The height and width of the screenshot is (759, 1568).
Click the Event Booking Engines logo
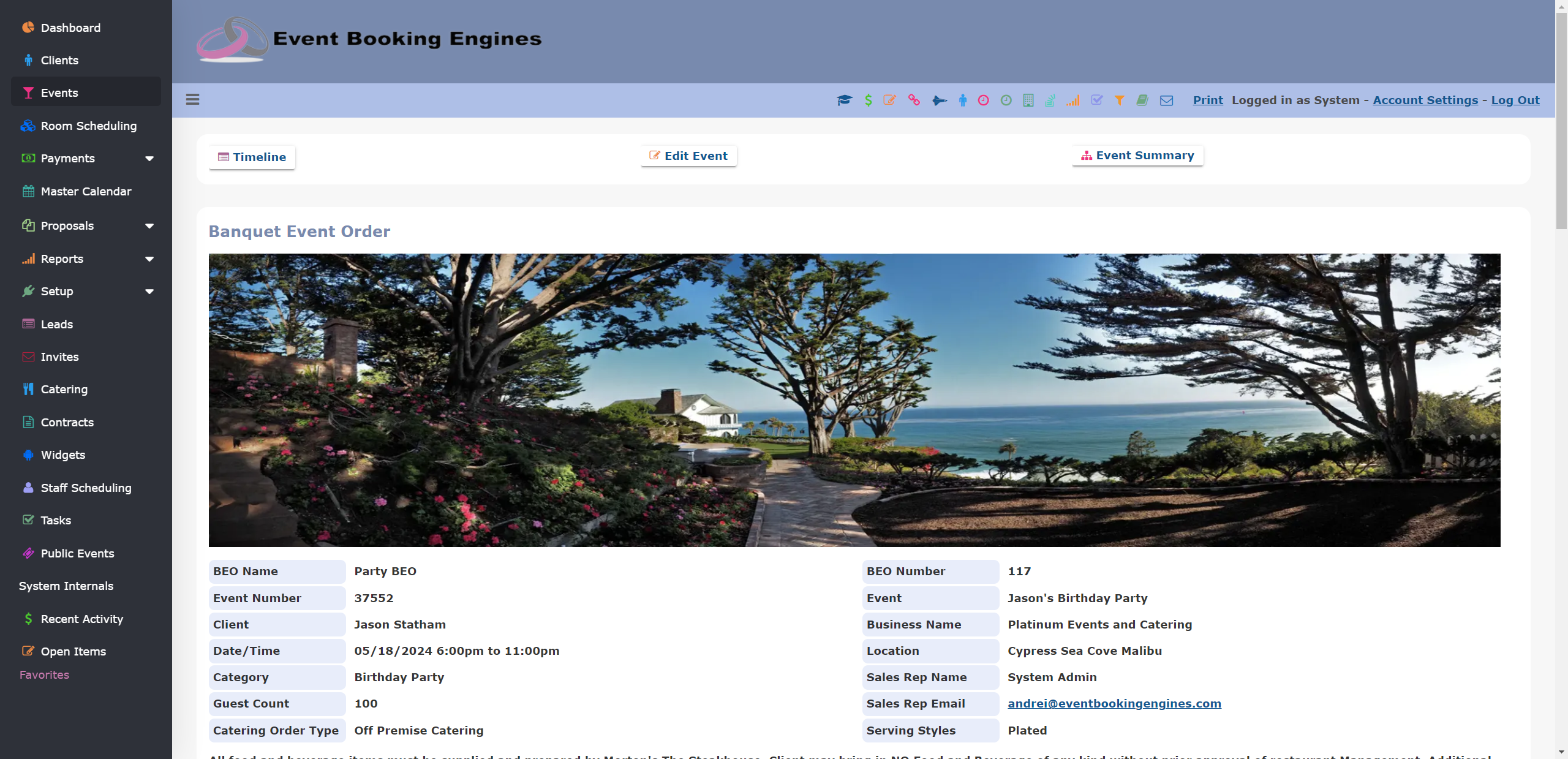[x=369, y=39]
